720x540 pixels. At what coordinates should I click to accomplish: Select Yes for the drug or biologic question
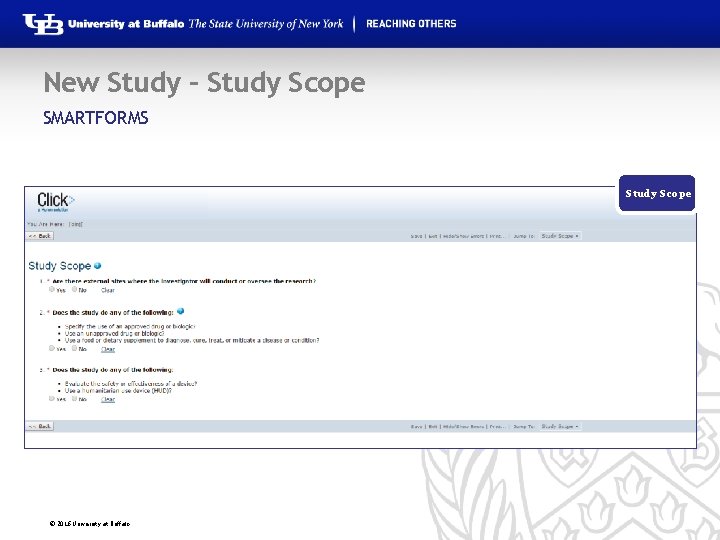(52, 348)
